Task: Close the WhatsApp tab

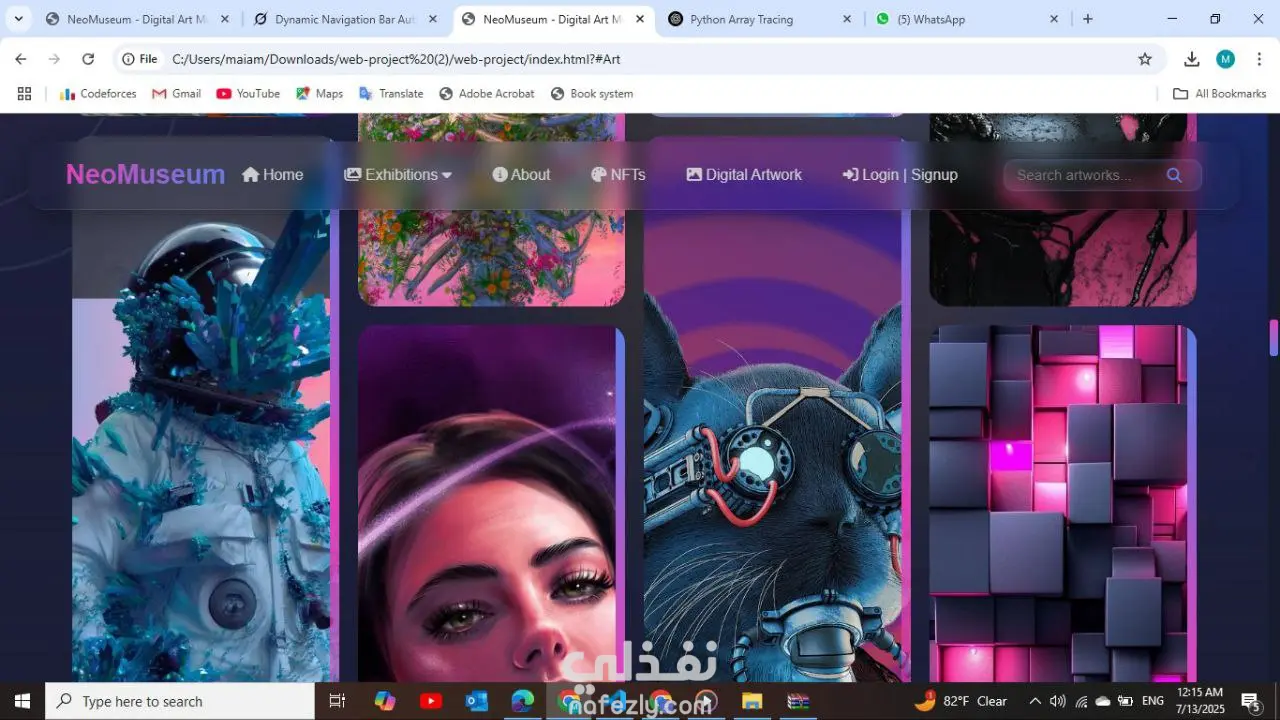Action: [1054, 19]
